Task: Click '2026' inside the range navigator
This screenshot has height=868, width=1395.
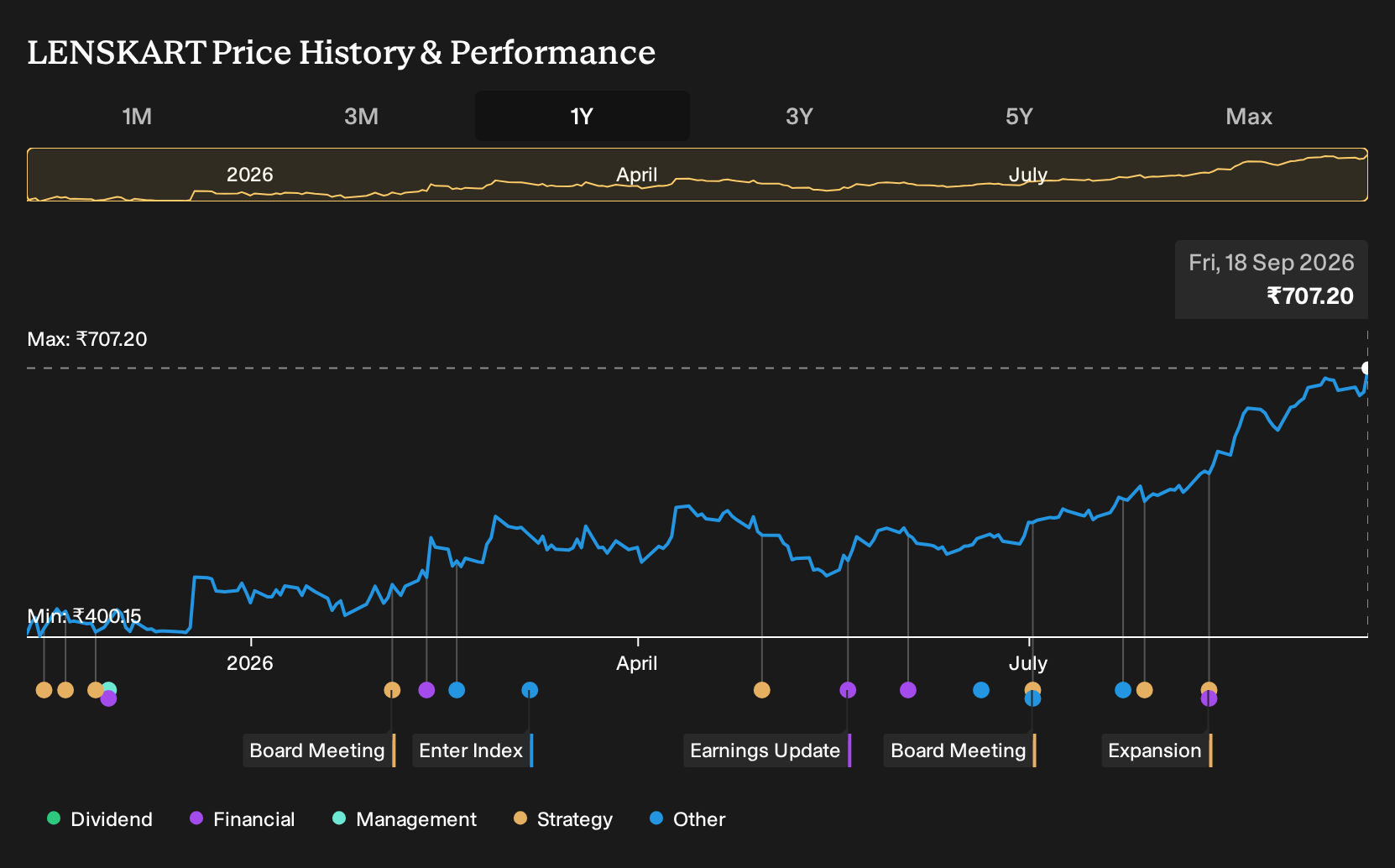Action: pos(250,175)
